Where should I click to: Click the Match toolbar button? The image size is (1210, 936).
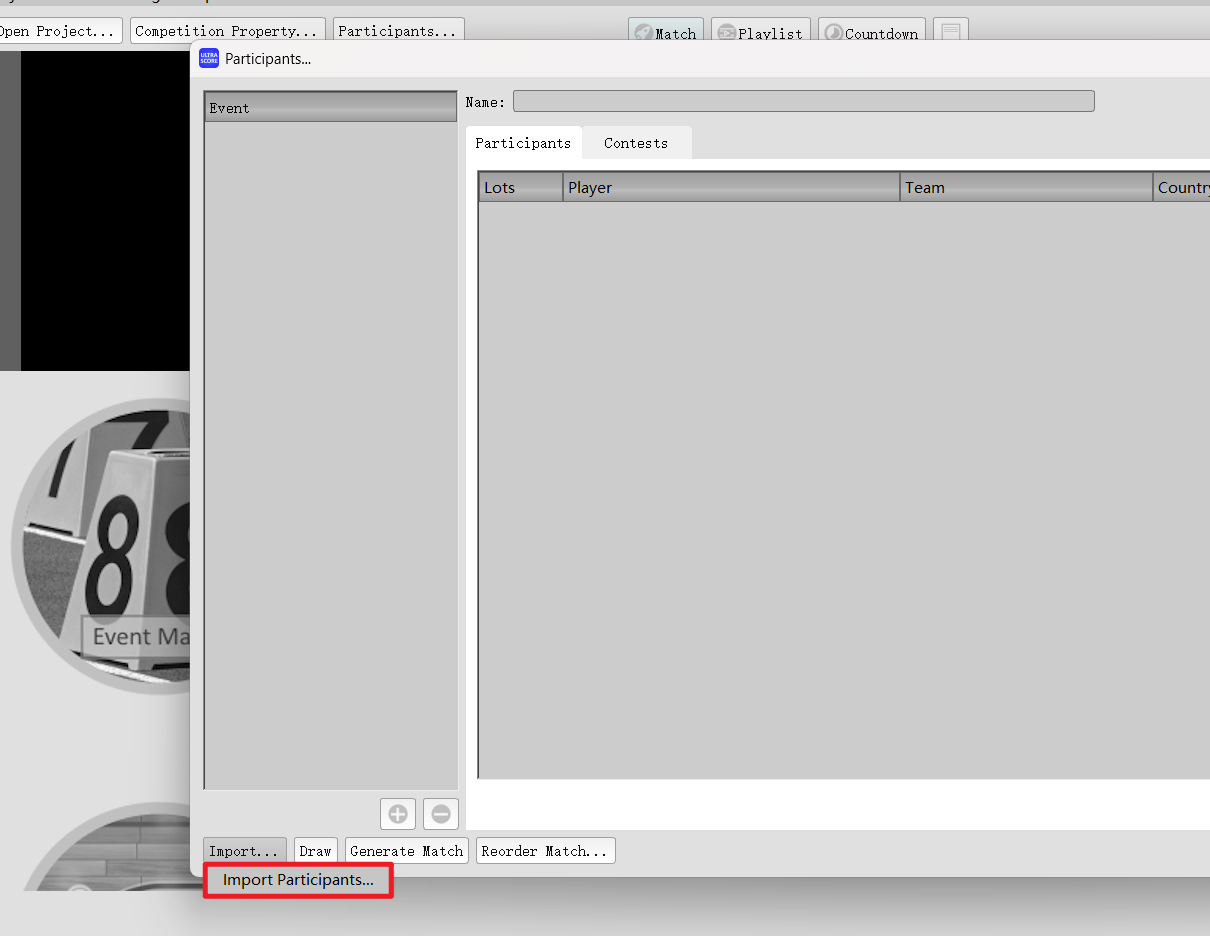click(666, 33)
